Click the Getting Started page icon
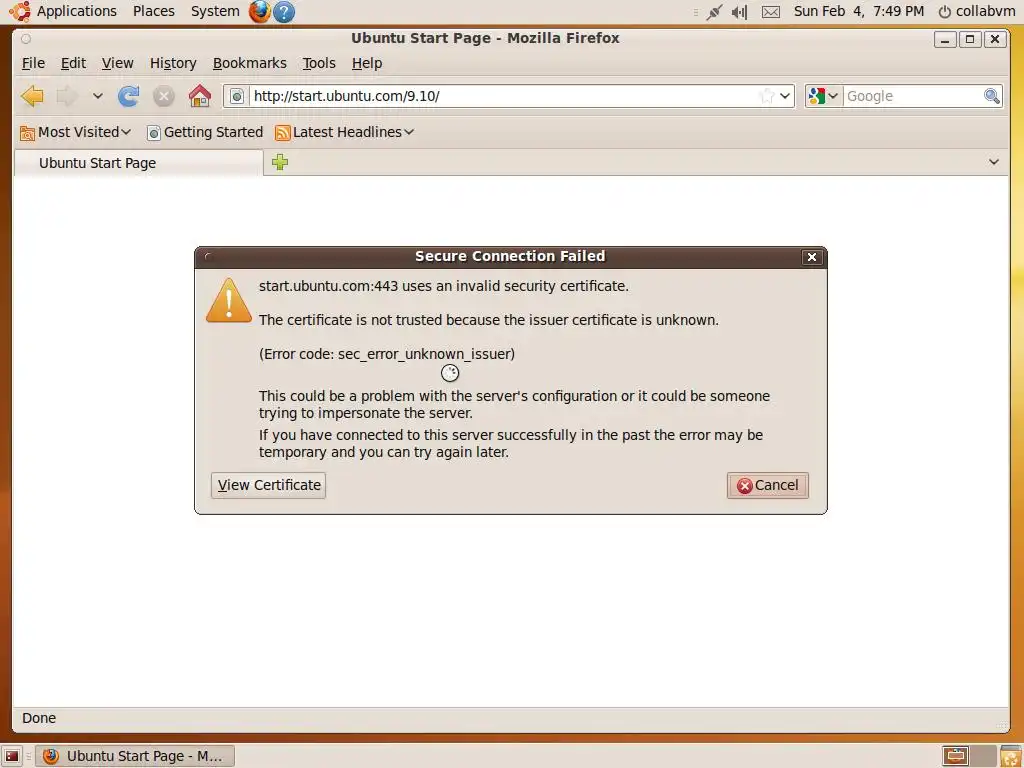 [x=153, y=133]
